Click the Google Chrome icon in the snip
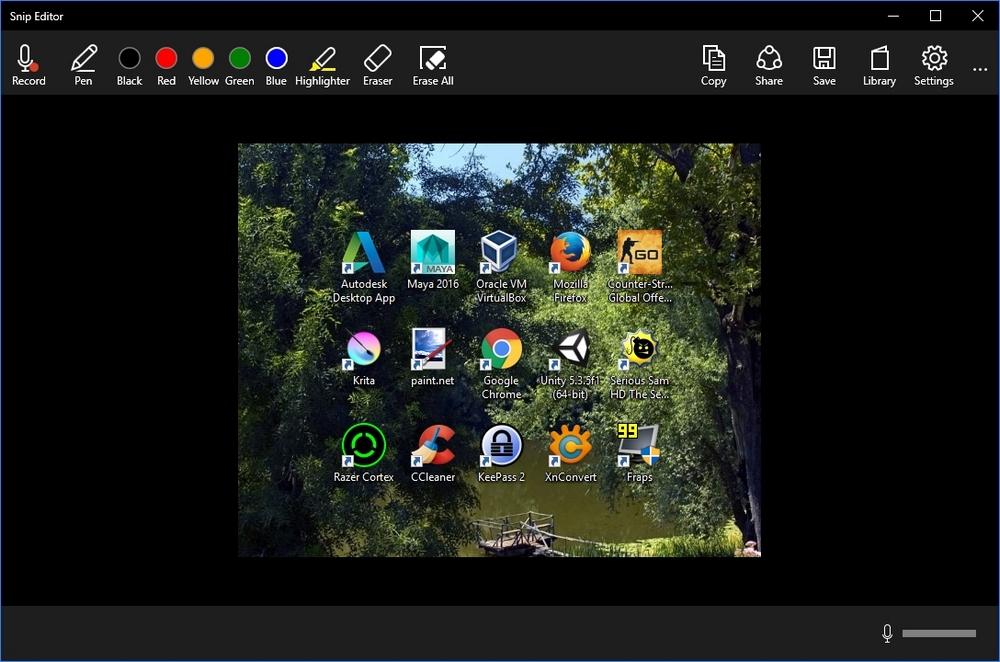 pyautogui.click(x=501, y=350)
